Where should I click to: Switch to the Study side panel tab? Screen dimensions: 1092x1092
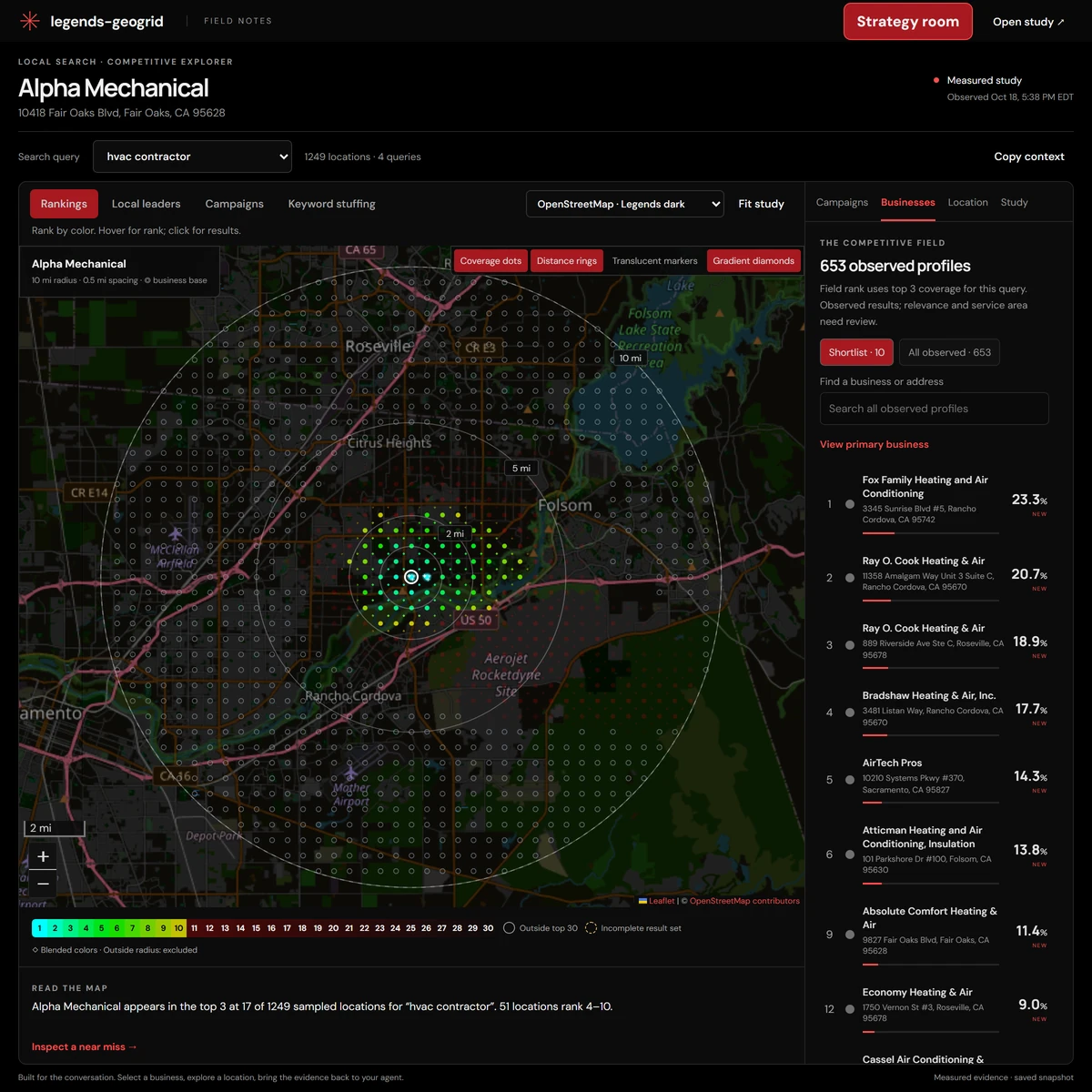[x=1014, y=202]
